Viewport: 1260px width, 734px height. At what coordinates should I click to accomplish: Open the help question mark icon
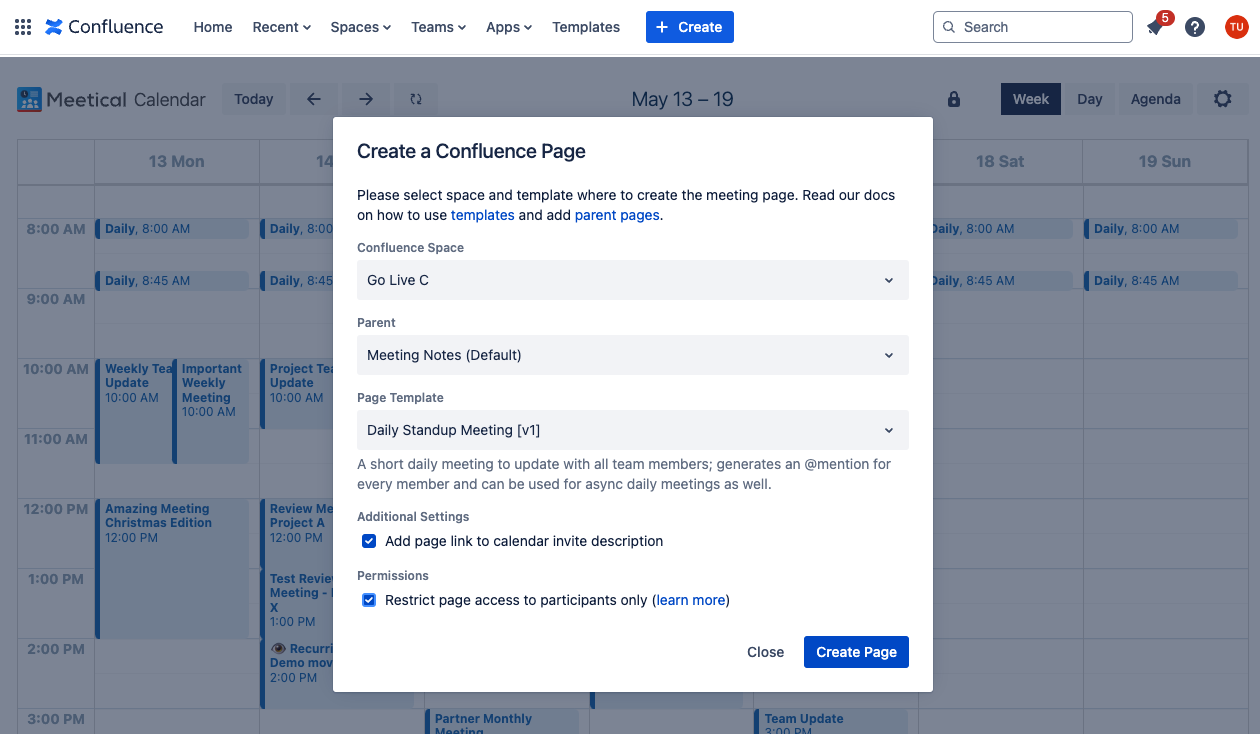(1195, 27)
